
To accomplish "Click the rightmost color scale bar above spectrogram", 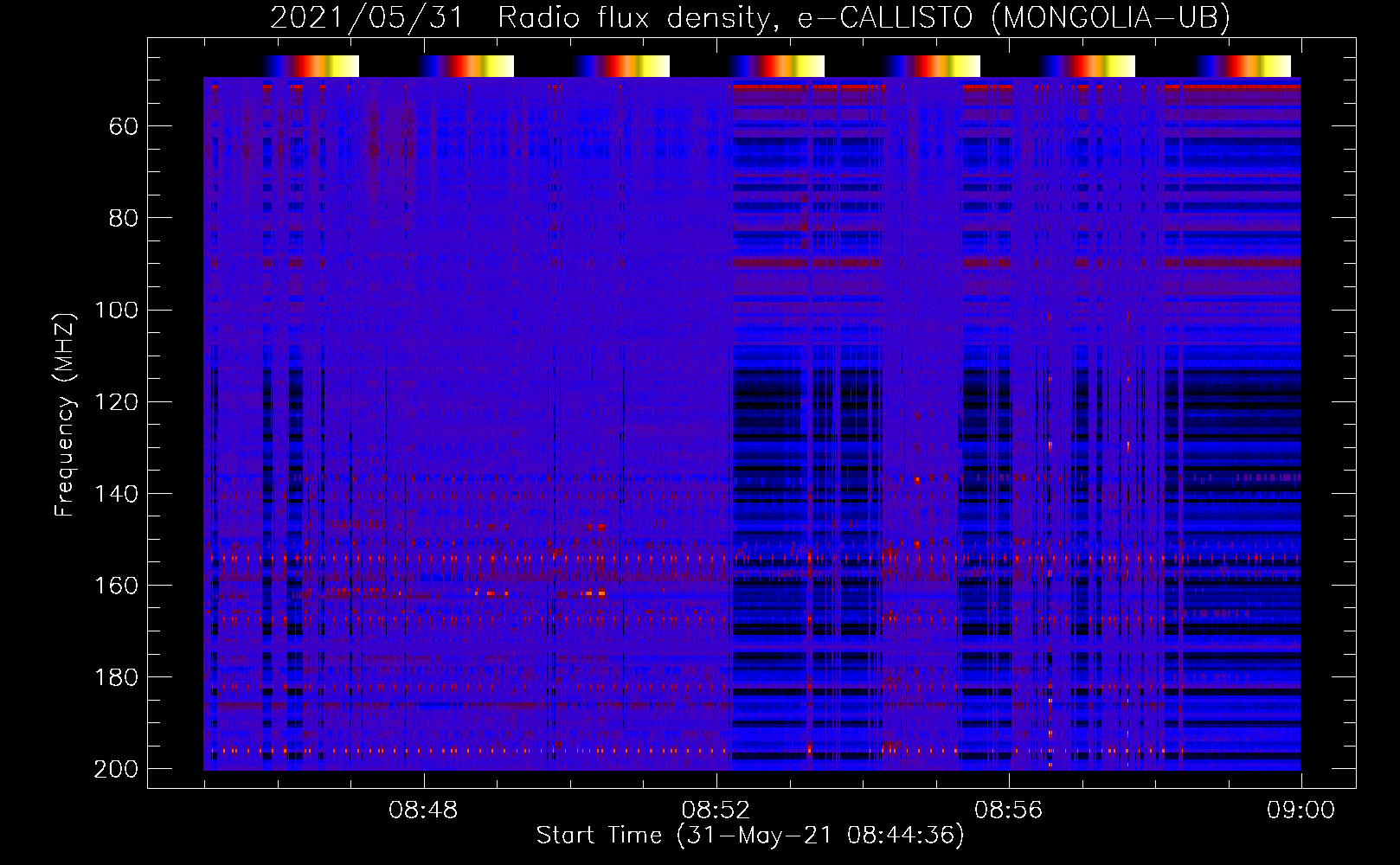I will (1243, 66).
